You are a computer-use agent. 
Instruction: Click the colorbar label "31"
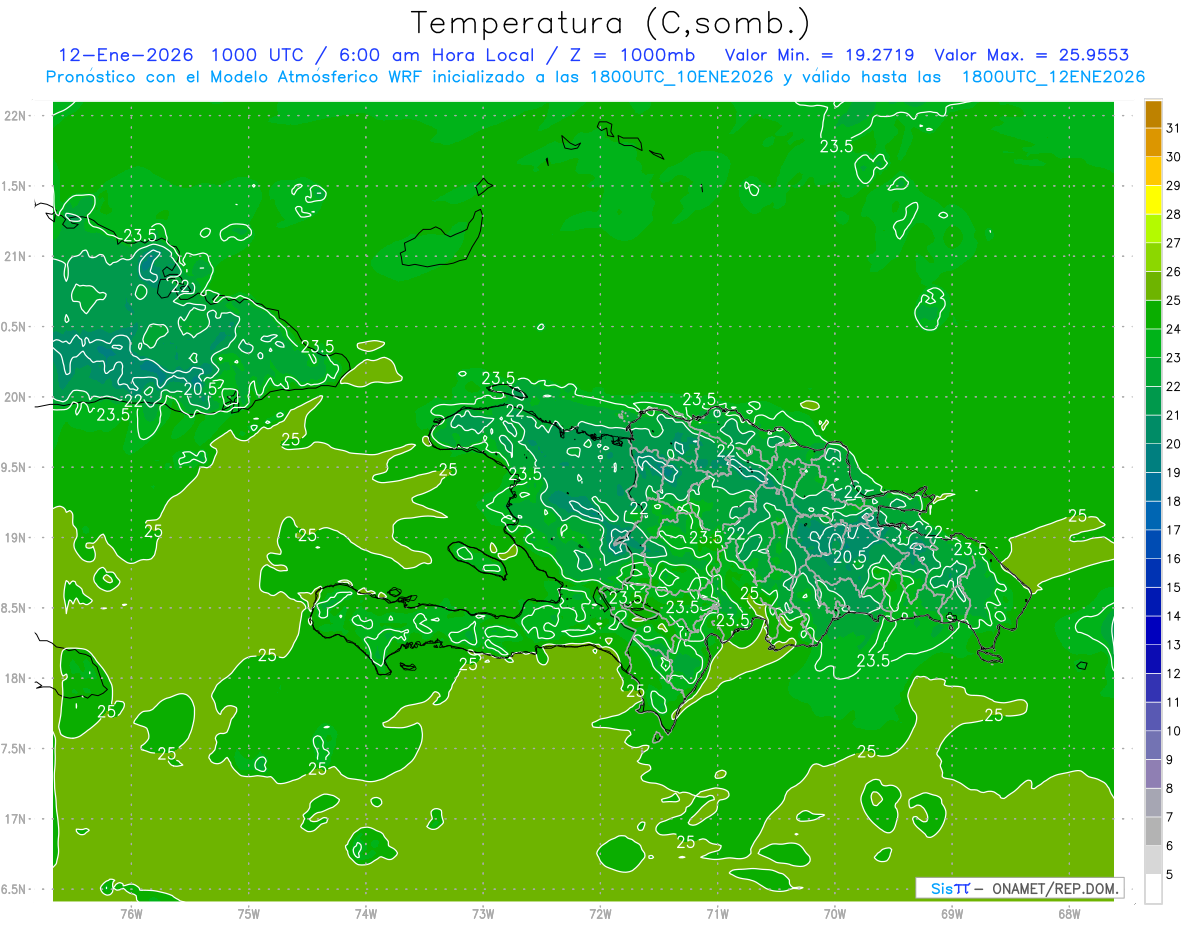(x=1174, y=128)
